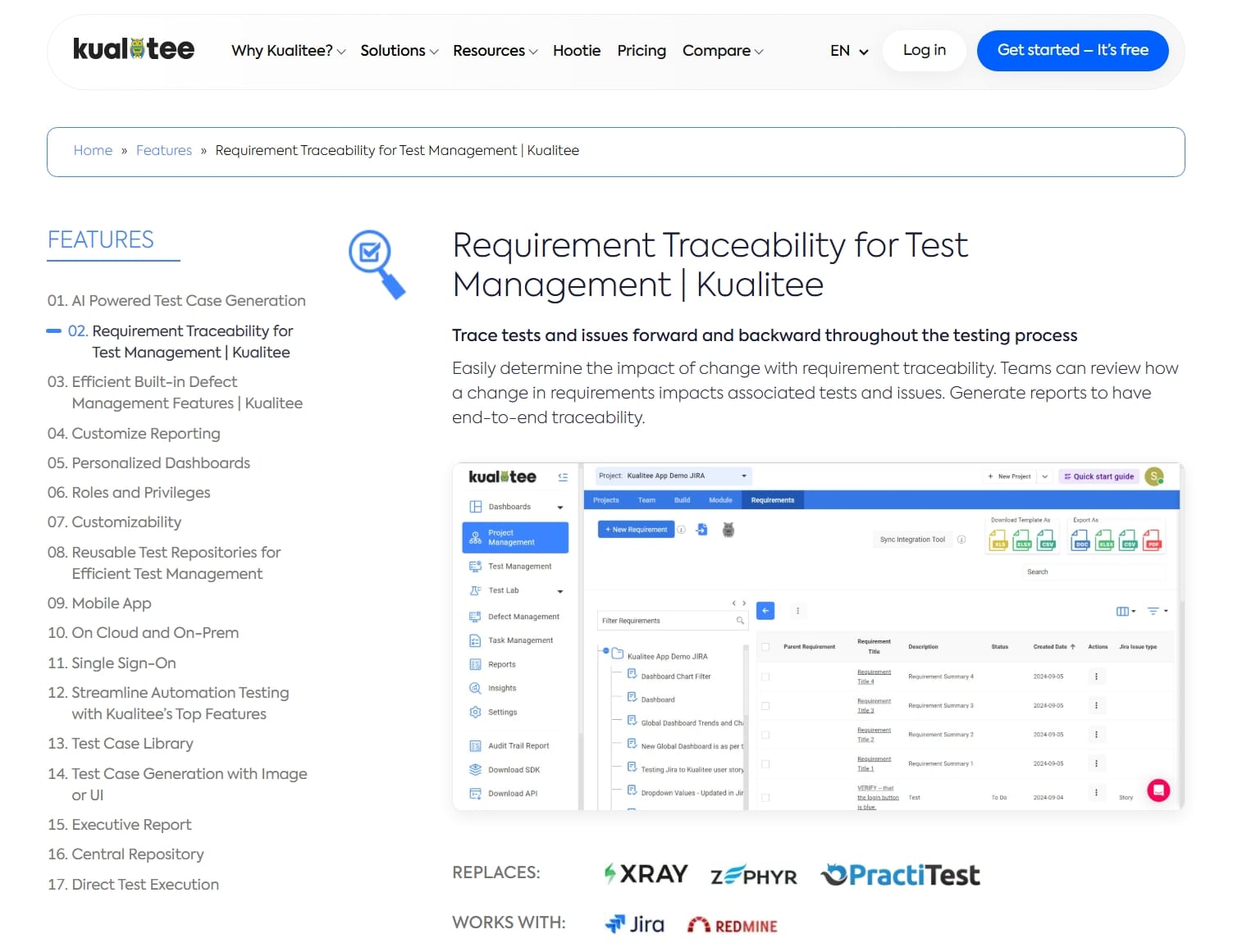The width and height of the screenshot is (1233, 952).
Task: Click the Insights icon in the app sidebar
Action: (475, 688)
